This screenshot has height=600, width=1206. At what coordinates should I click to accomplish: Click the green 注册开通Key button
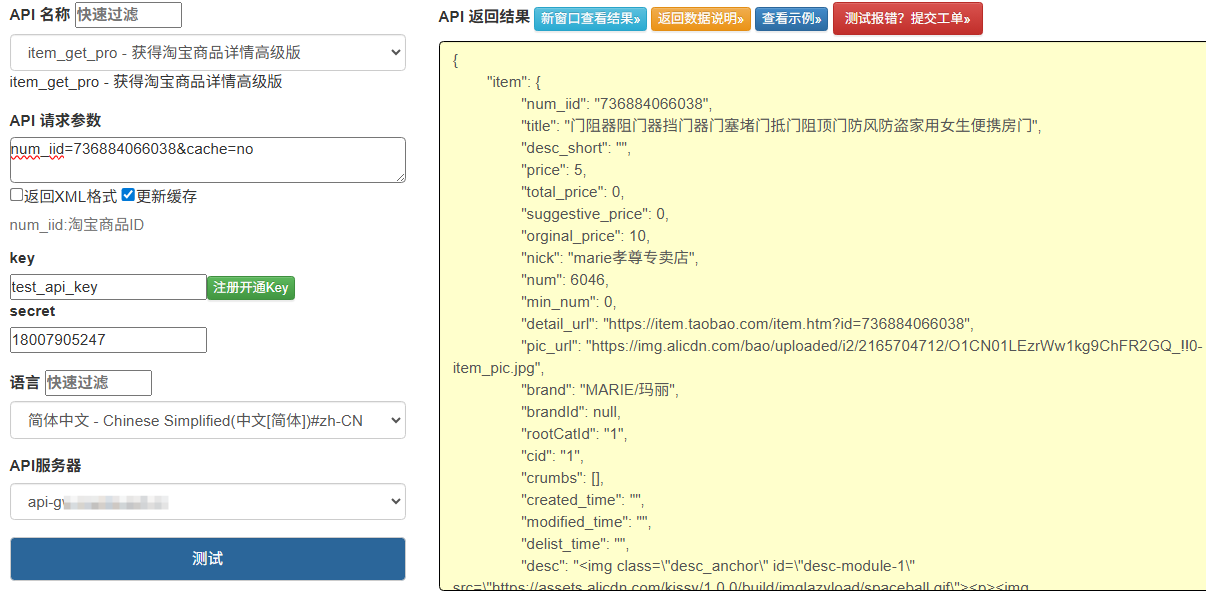click(250, 287)
